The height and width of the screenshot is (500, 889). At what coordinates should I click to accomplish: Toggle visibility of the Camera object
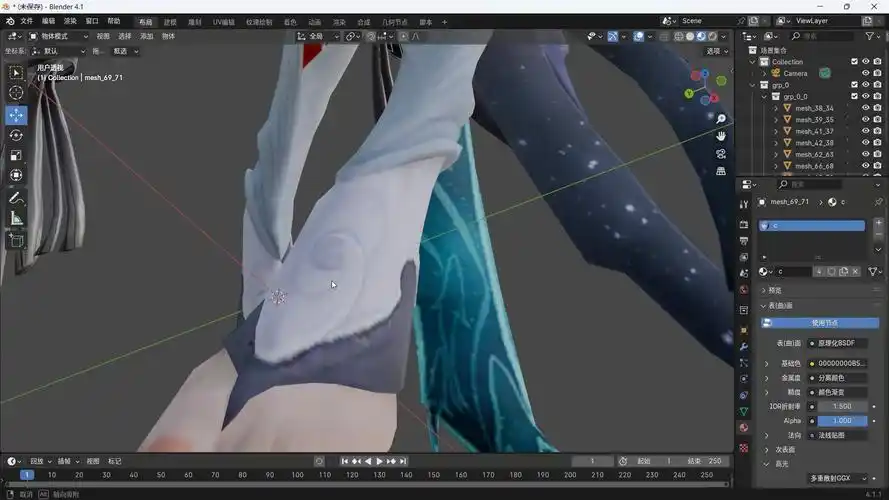point(866,73)
